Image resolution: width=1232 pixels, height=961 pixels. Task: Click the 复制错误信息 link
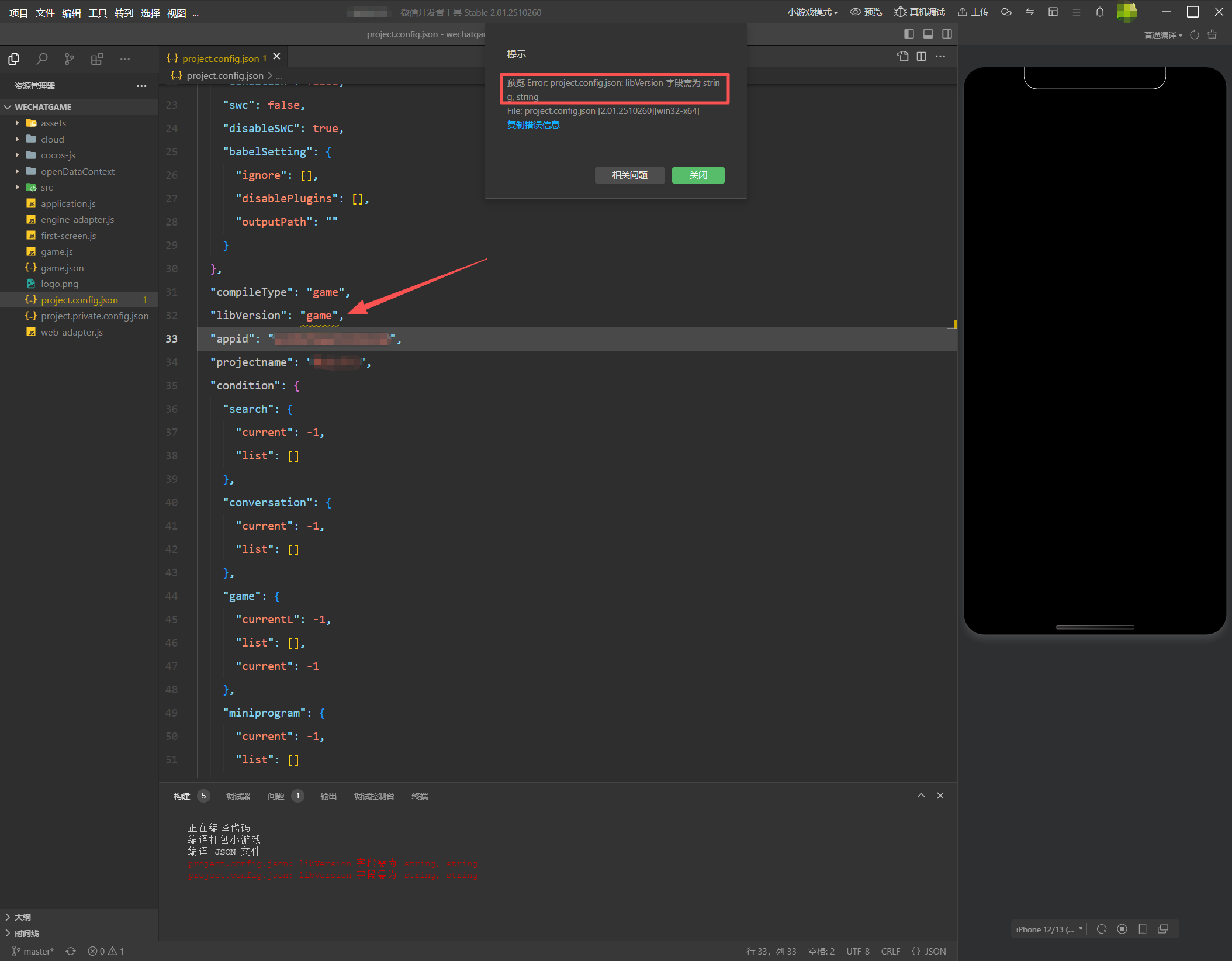tap(533, 125)
